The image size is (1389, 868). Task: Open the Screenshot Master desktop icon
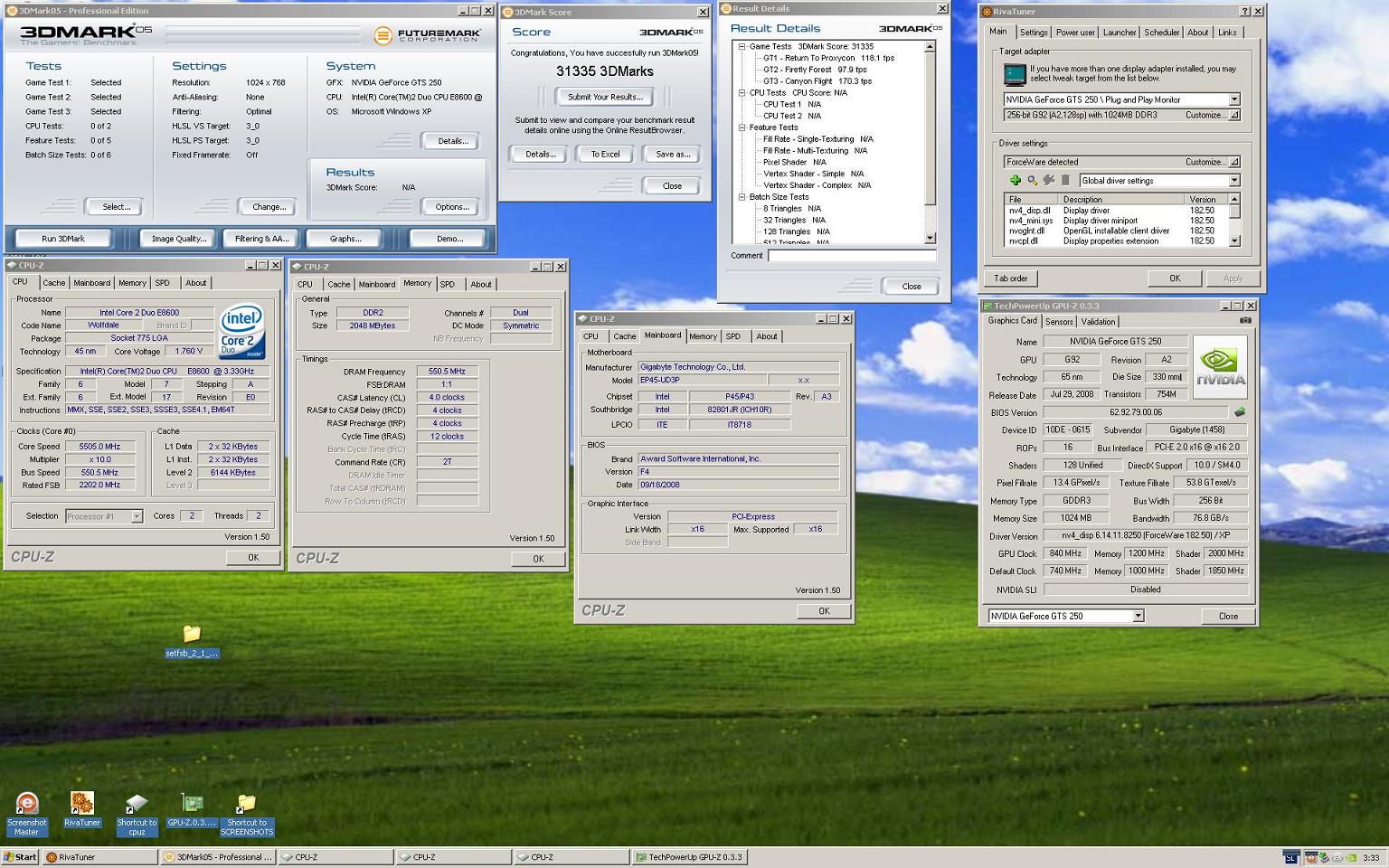tap(27, 814)
